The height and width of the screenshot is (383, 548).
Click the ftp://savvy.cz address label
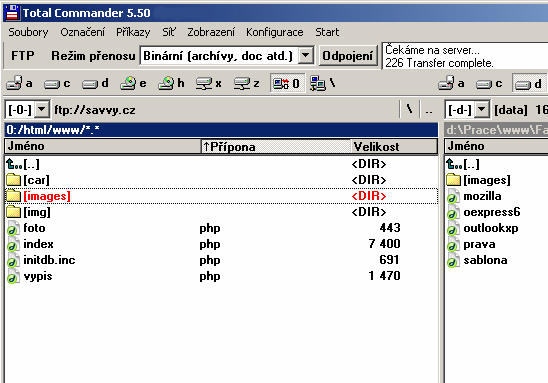tap(95, 110)
